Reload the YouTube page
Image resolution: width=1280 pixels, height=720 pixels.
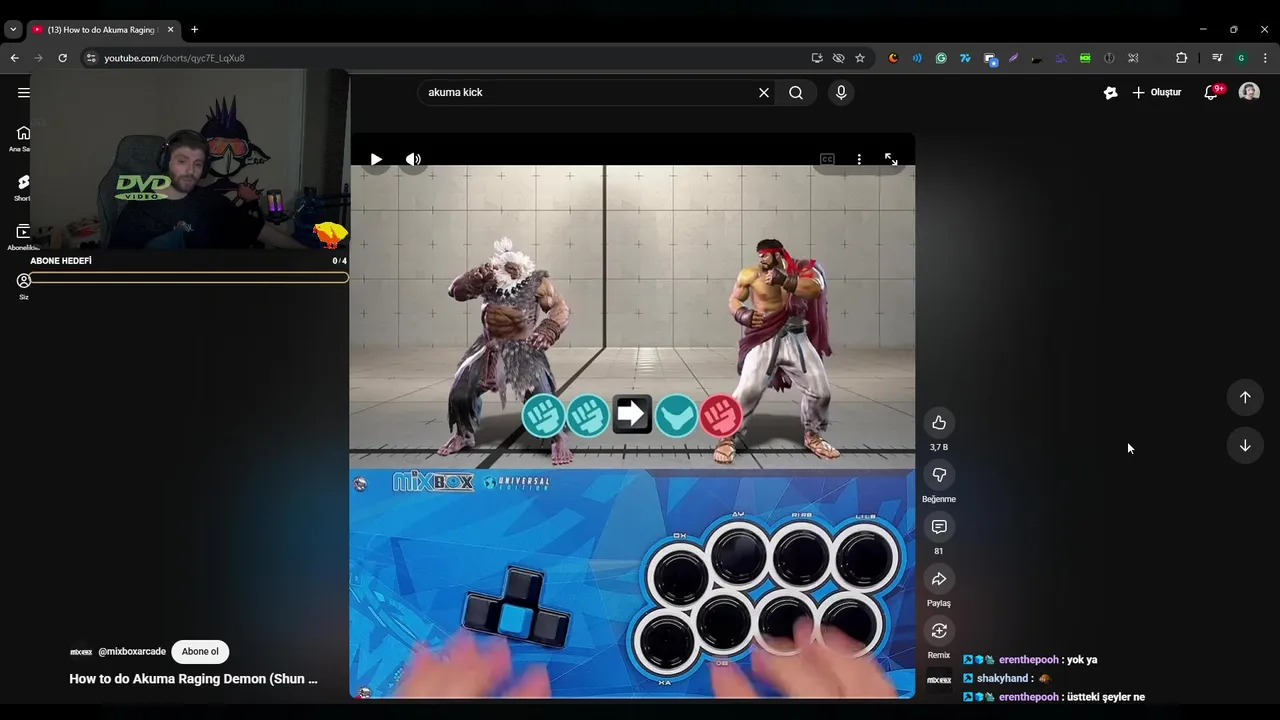coord(62,58)
